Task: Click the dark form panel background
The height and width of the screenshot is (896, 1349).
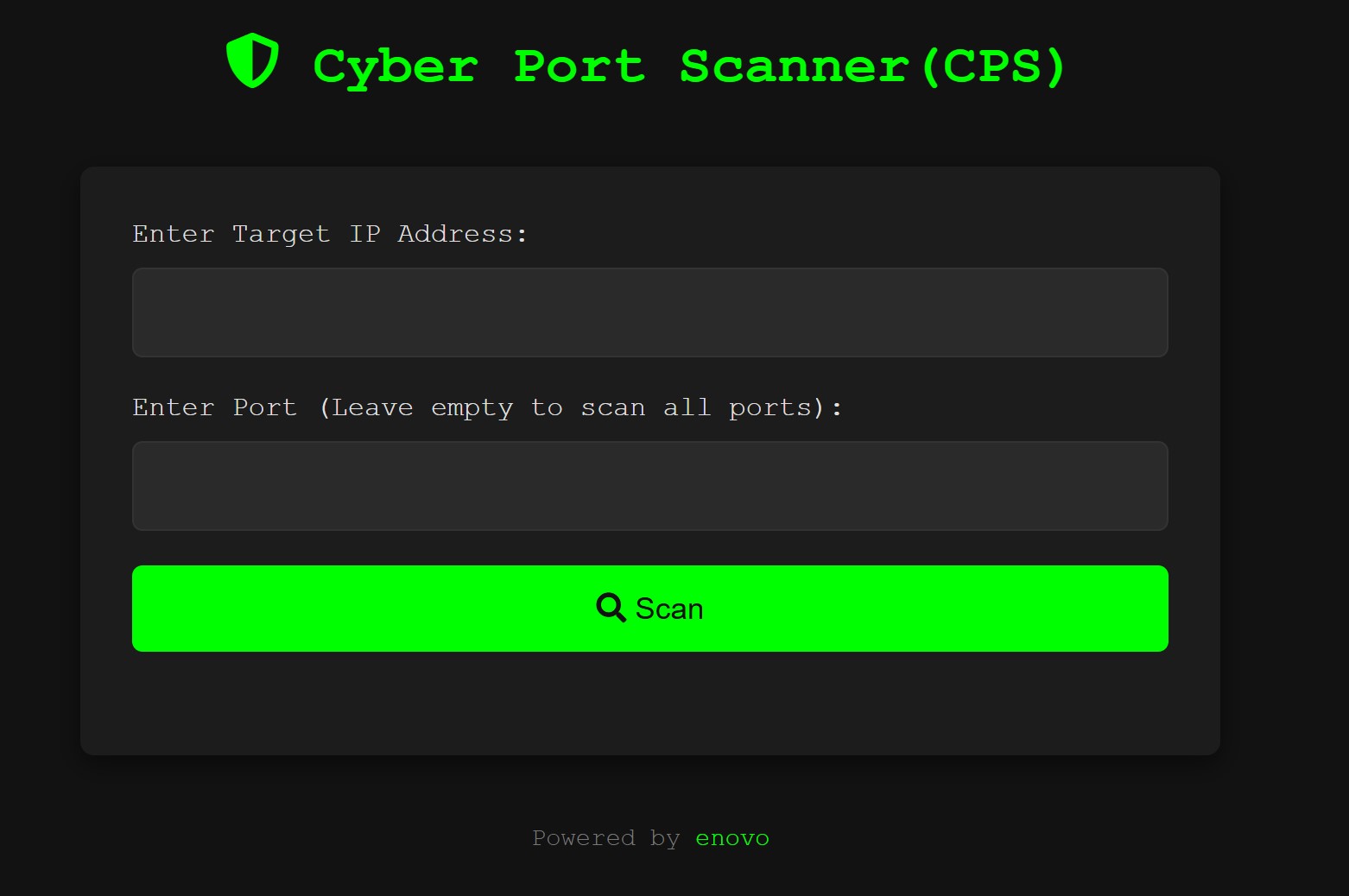Action: click(x=649, y=708)
